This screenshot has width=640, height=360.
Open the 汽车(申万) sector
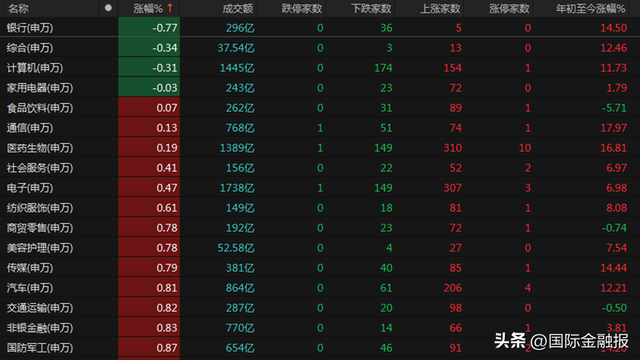tap(30, 288)
